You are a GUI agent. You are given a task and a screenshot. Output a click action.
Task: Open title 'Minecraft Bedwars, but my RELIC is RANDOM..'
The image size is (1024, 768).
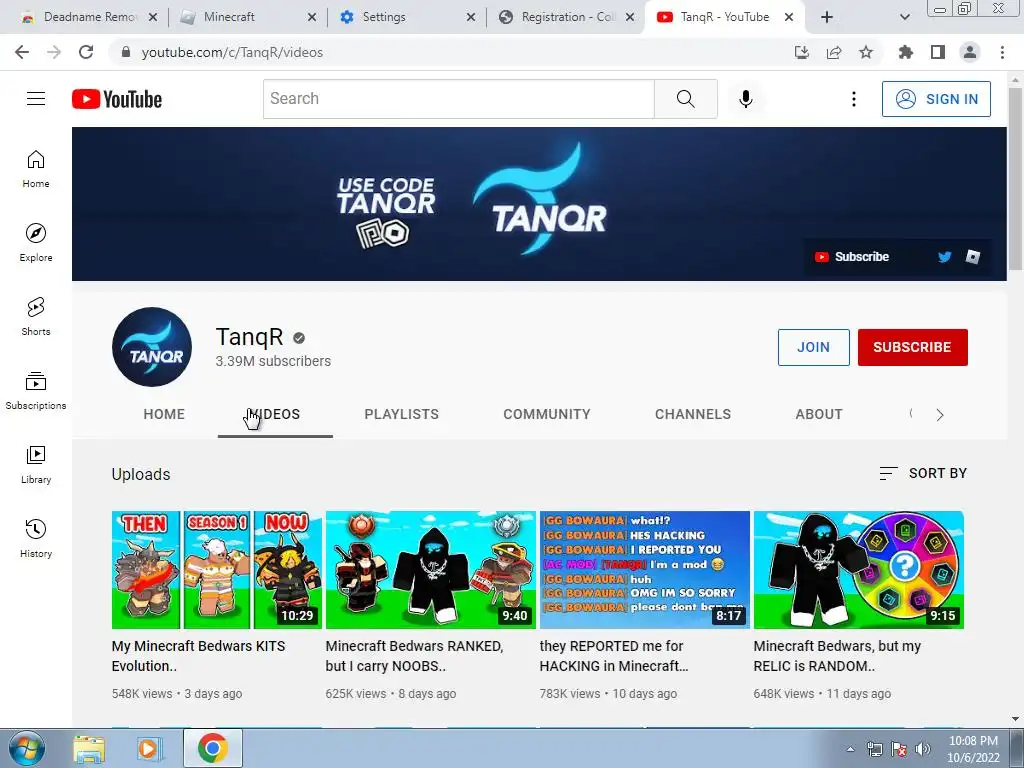[837, 656]
